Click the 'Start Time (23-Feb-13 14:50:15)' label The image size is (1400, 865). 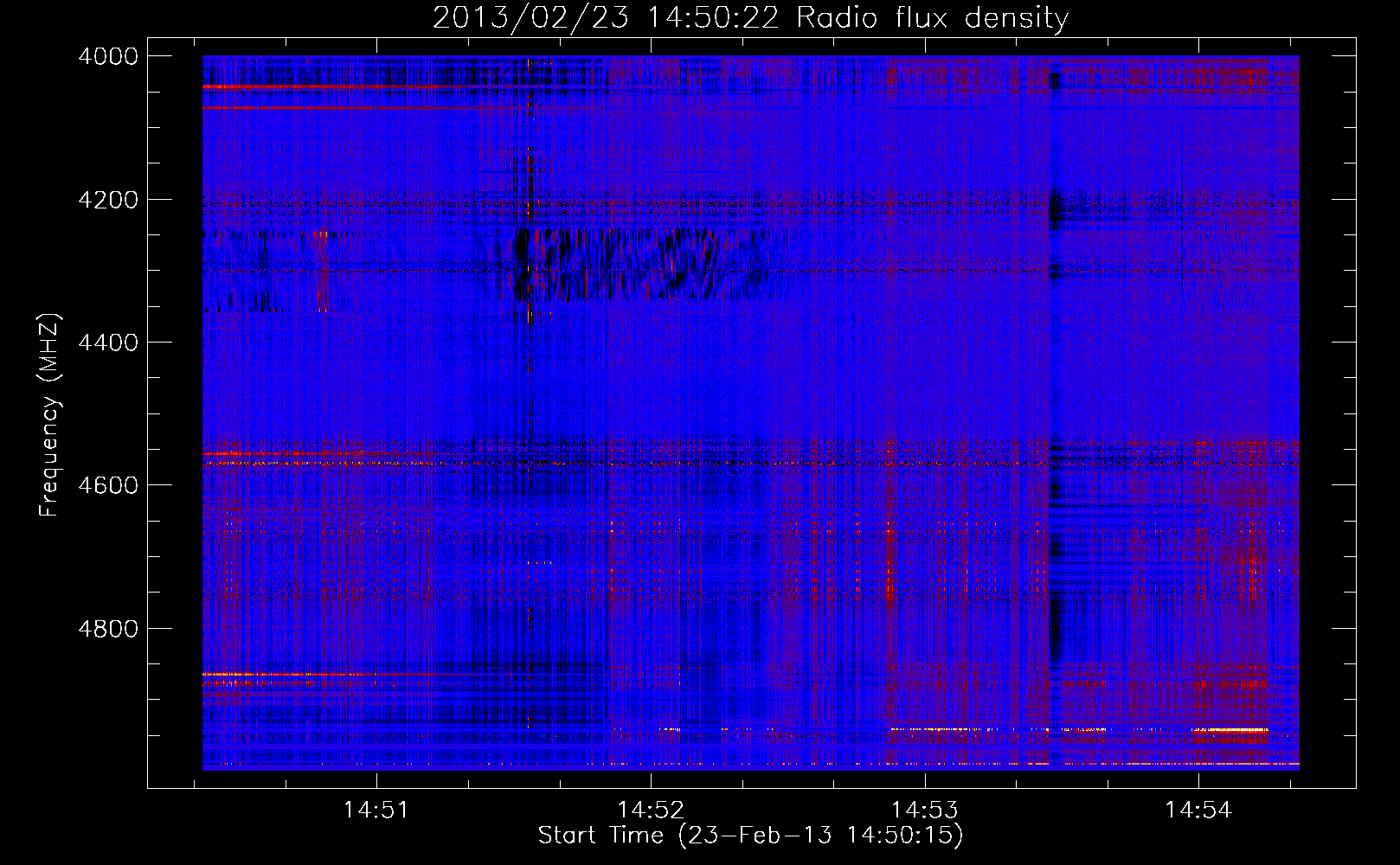[x=750, y=836]
